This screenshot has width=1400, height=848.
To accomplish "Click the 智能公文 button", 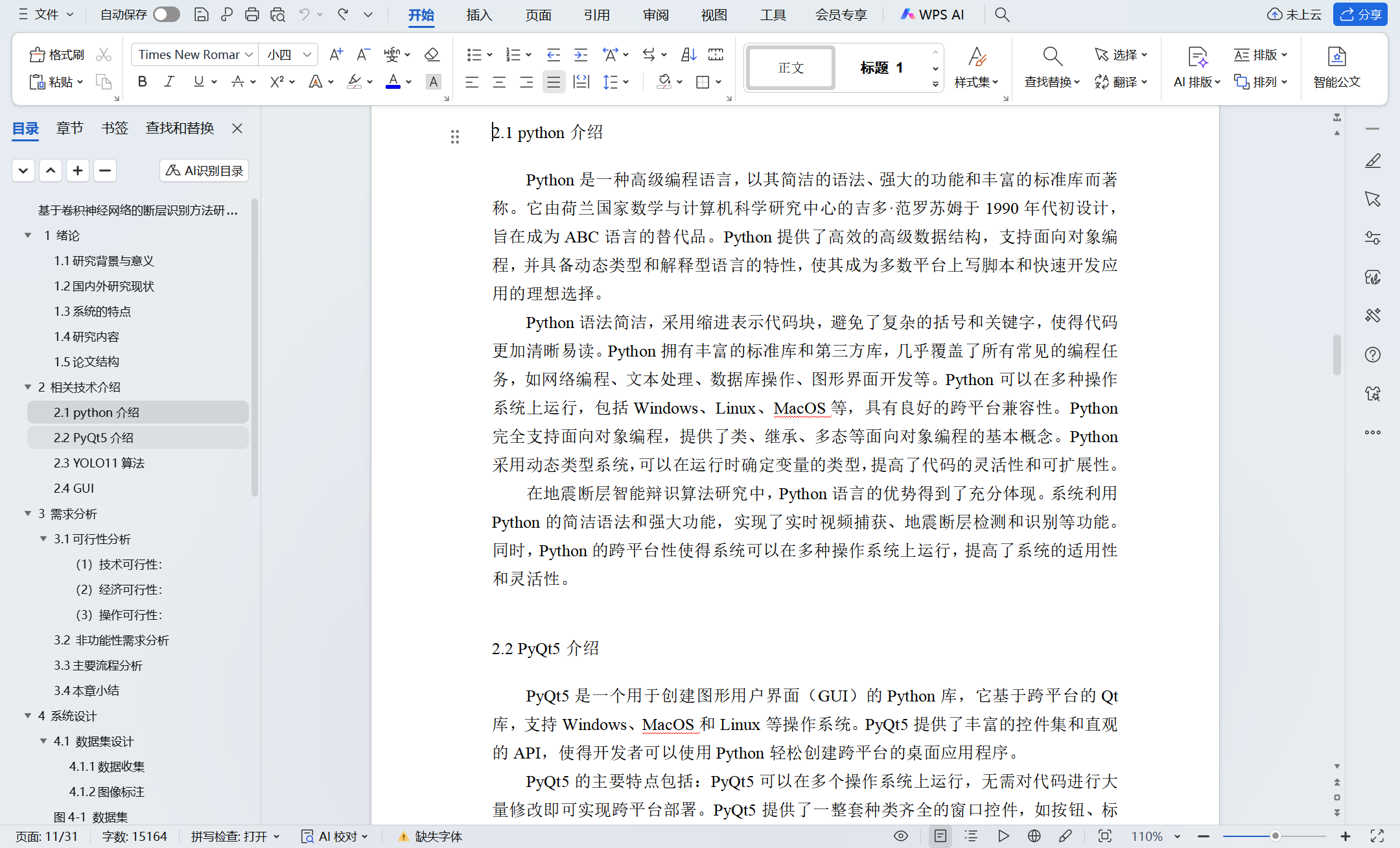I will (1336, 67).
